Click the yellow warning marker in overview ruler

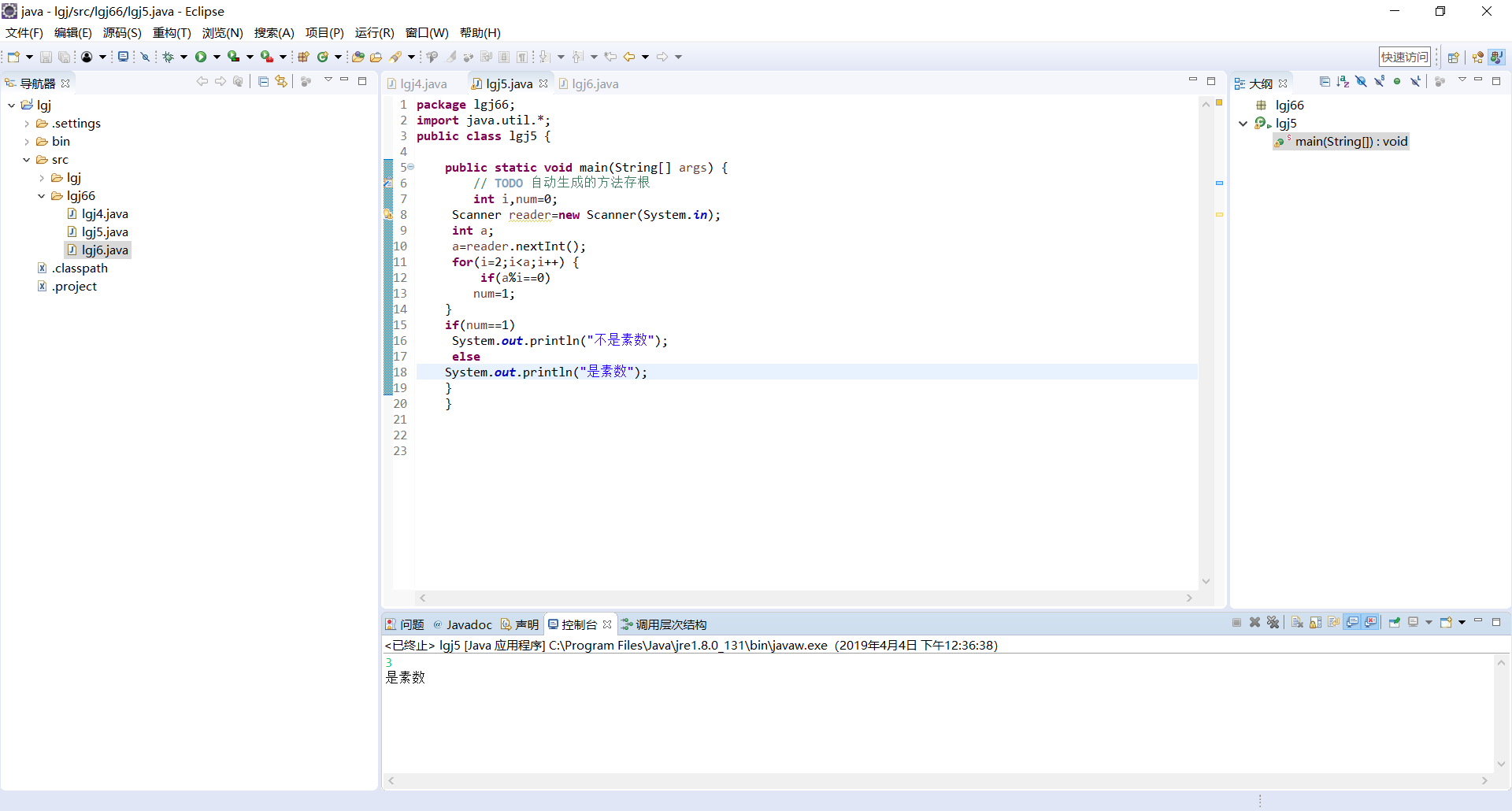point(1219,214)
